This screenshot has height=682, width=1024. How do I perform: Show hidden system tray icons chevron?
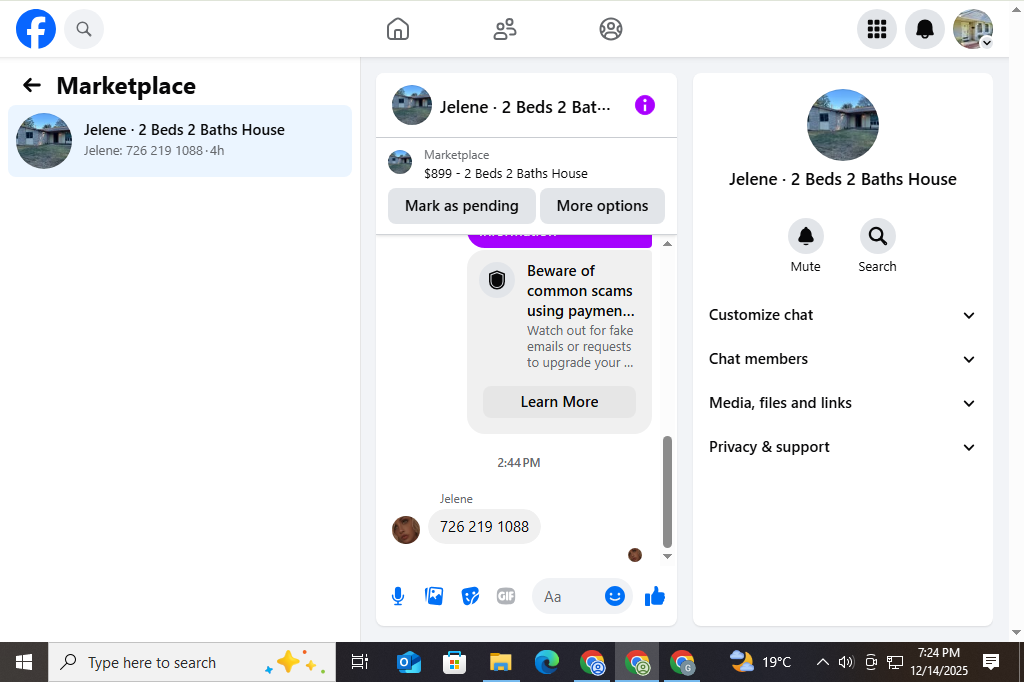coord(823,662)
